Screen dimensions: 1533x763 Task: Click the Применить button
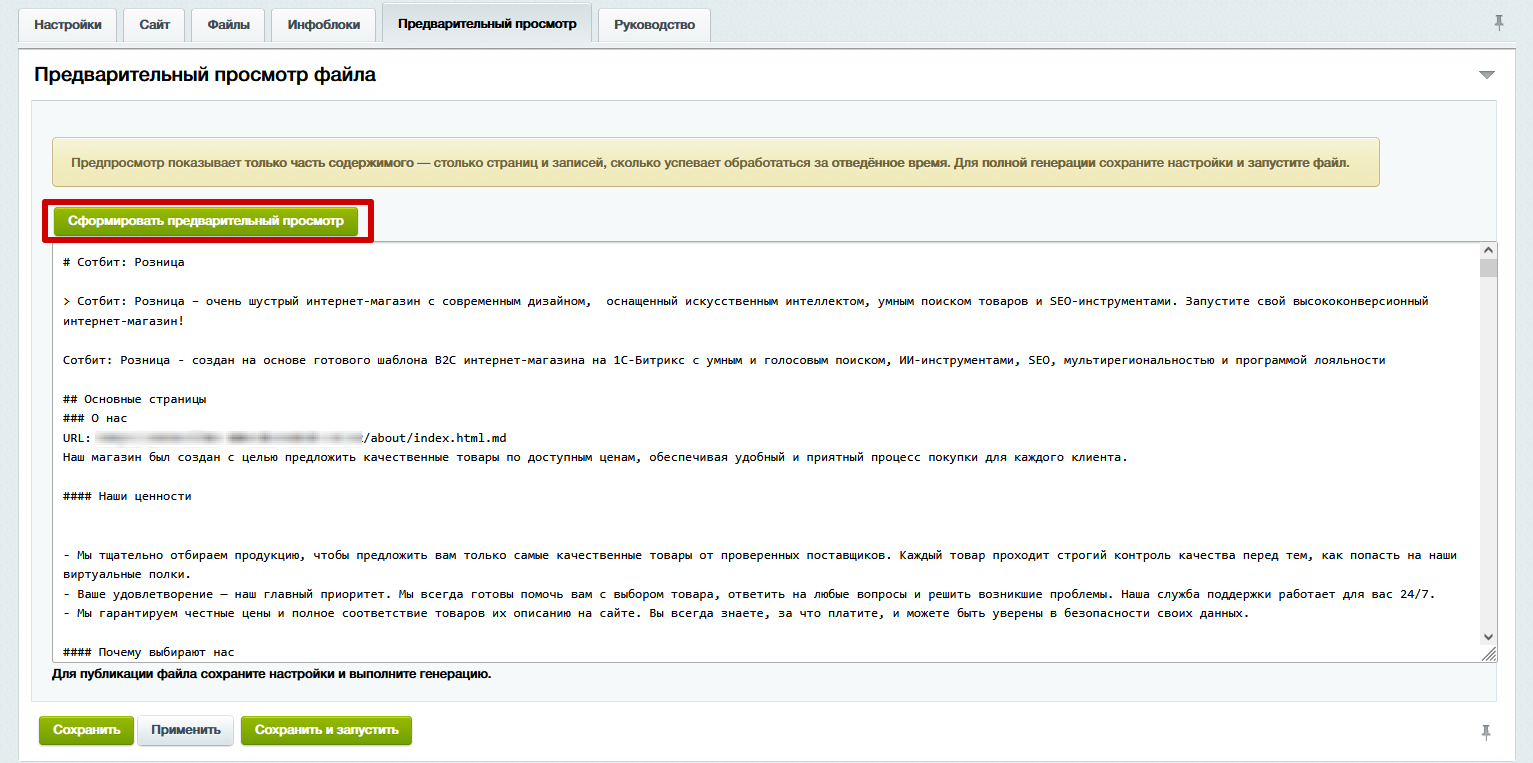pyautogui.click(x=186, y=730)
